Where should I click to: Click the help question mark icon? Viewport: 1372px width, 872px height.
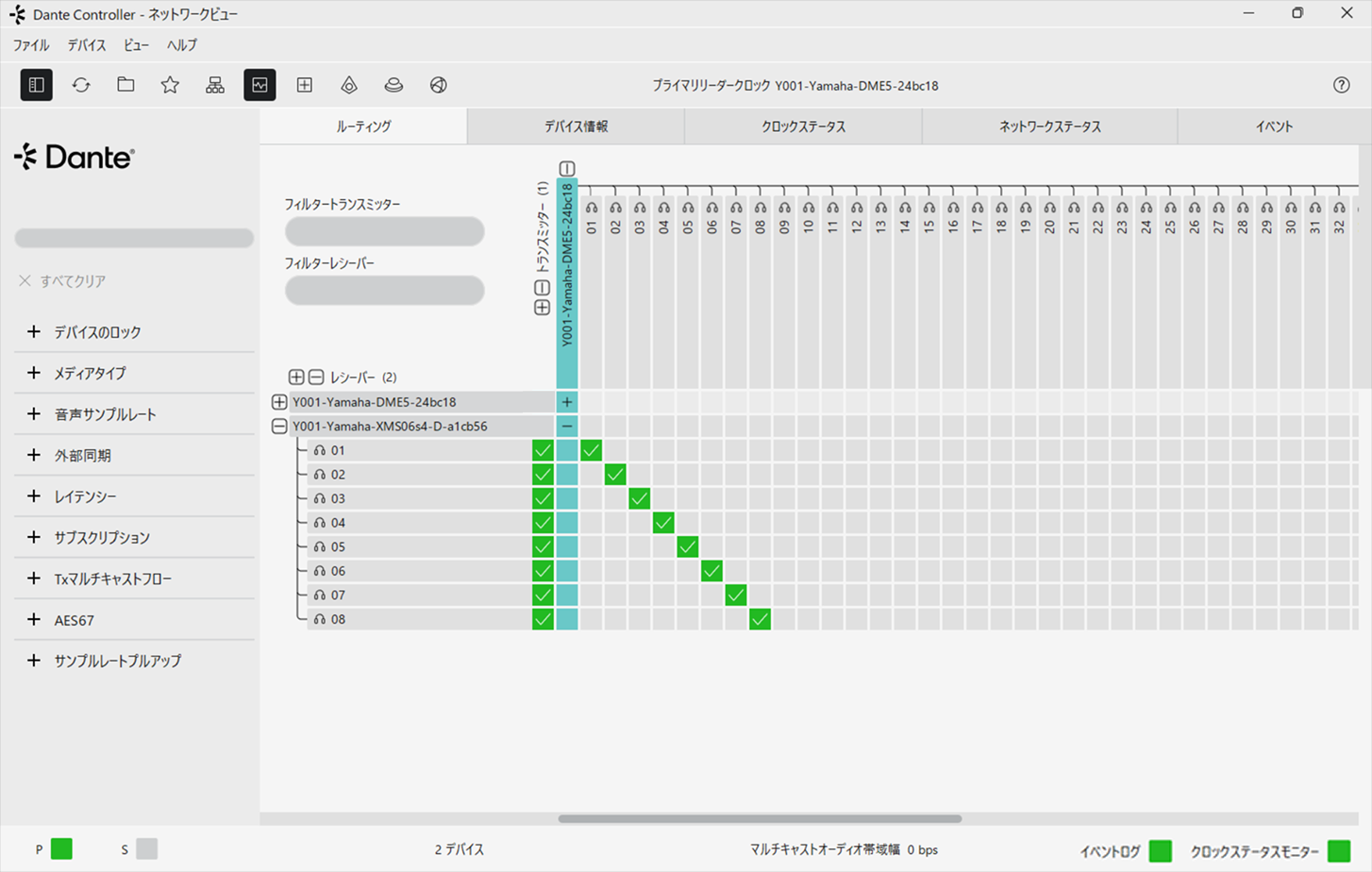pyautogui.click(x=1341, y=85)
